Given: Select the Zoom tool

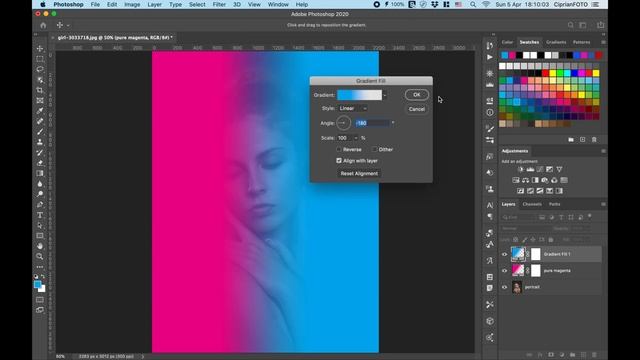Looking at the screenshot, I should tap(40, 257).
